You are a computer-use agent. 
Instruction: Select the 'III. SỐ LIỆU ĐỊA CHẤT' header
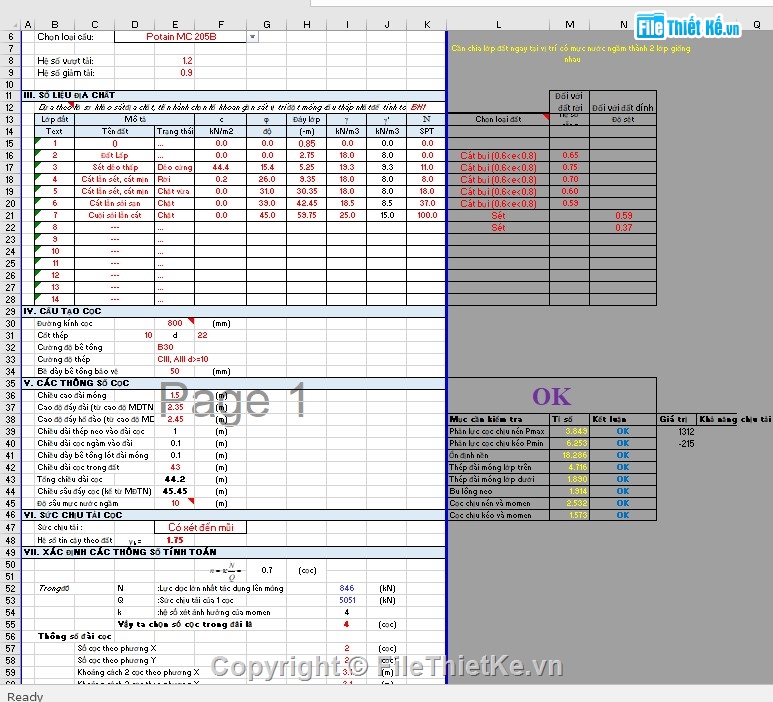(234, 95)
